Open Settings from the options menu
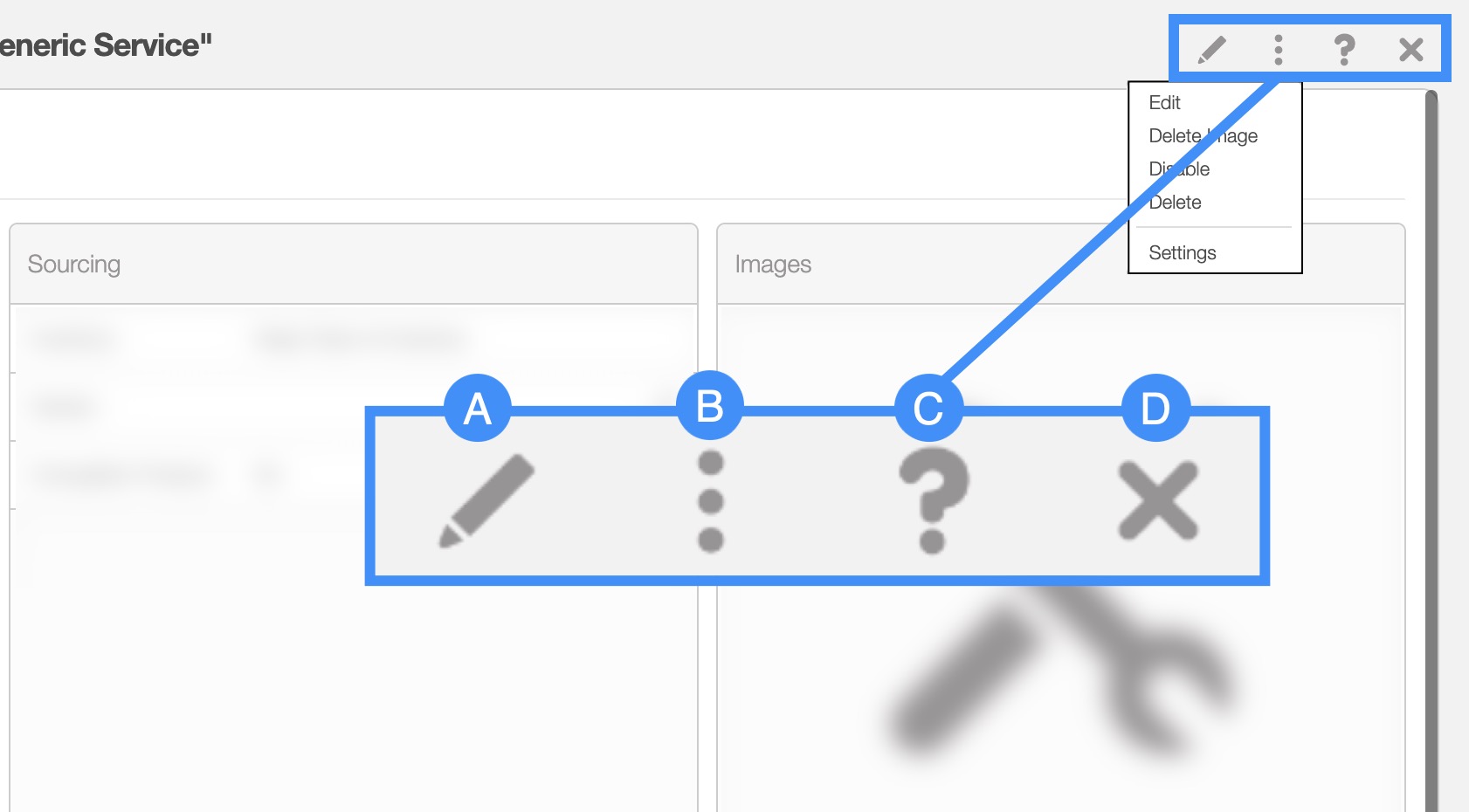 tap(1183, 253)
